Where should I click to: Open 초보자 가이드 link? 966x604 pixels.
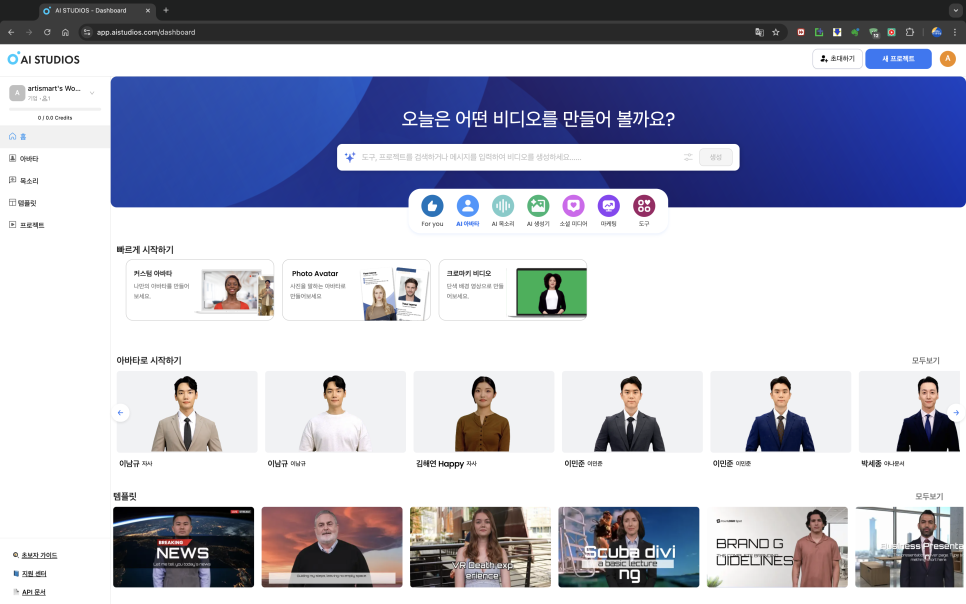[x=39, y=555]
